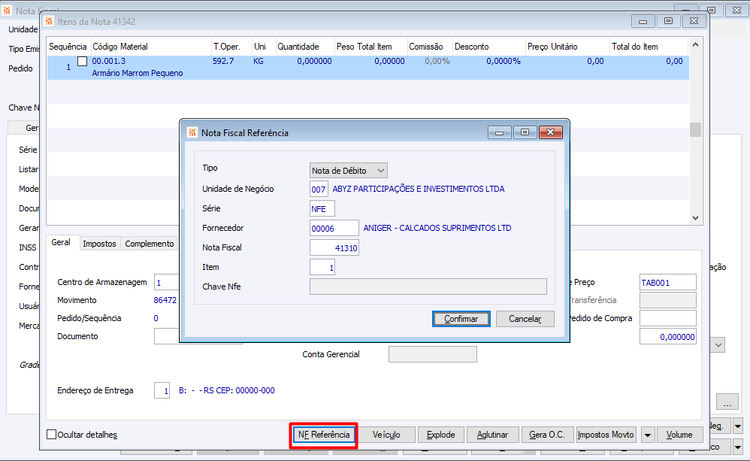Click the Série field containing NFE
This screenshot has width=750, height=461.
[322, 209]
